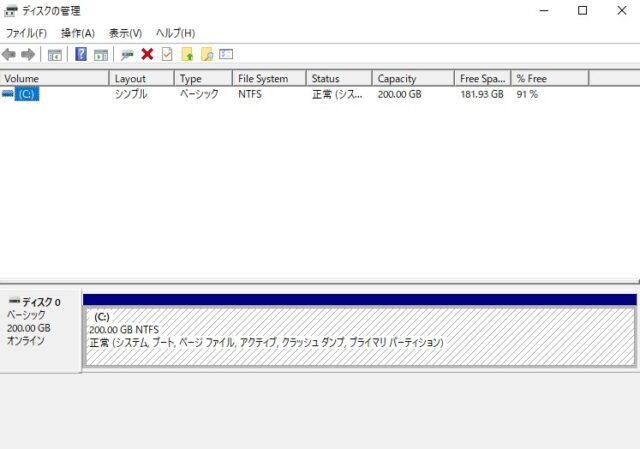Click the partition status text 正常 (システム, ブート...)
This screenshot has width=640, height=449.
(267, 342)
